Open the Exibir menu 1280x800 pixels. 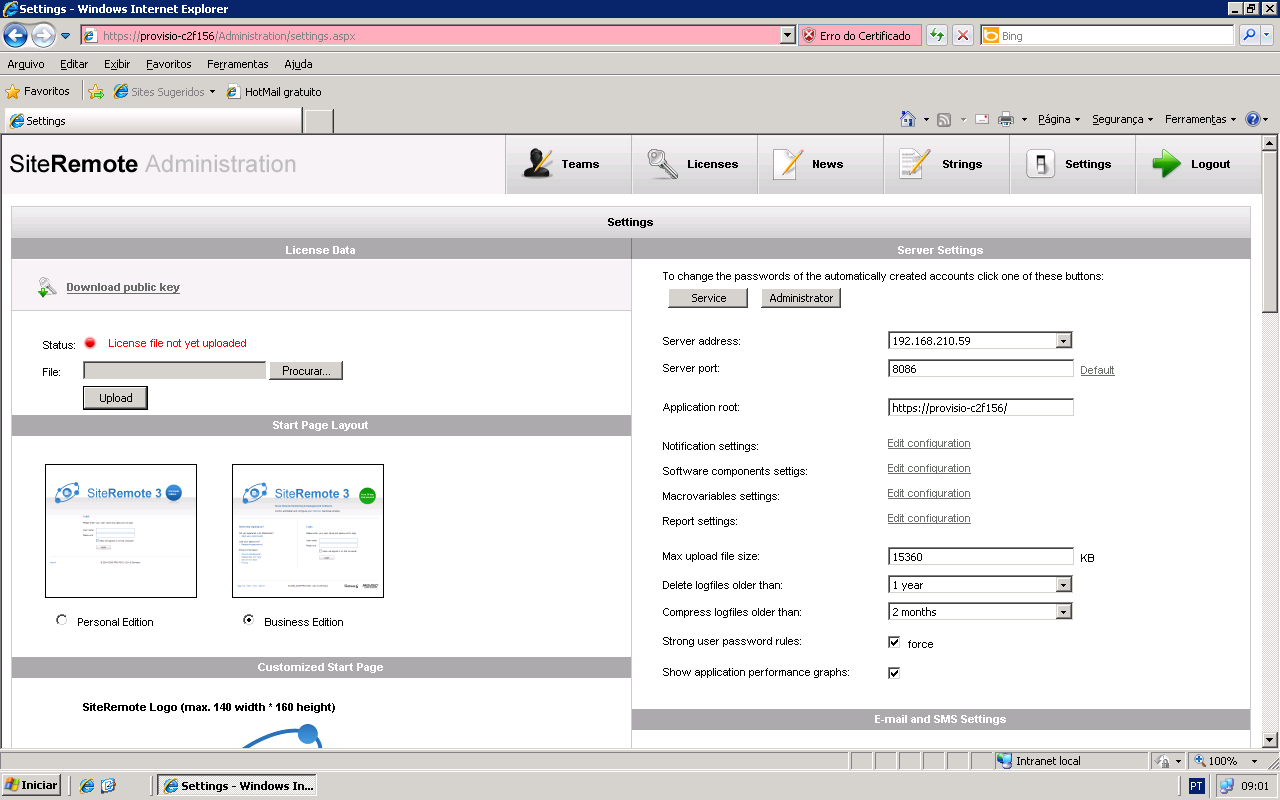117,64
